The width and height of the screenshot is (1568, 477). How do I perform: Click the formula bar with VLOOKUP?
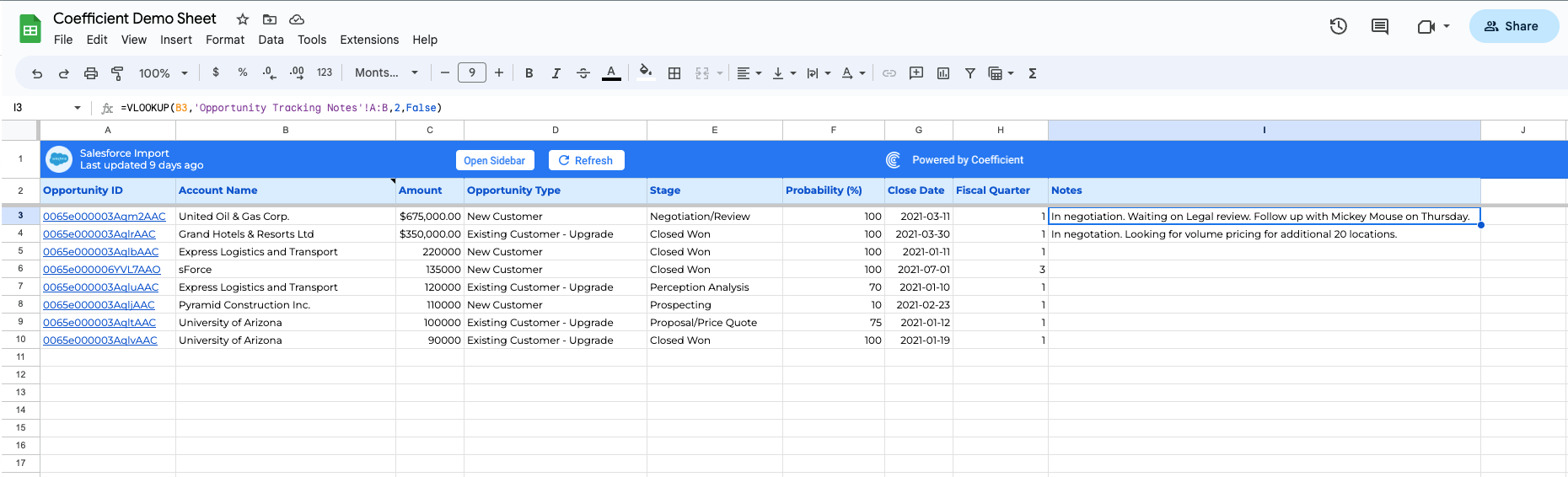tap(282, 108)
